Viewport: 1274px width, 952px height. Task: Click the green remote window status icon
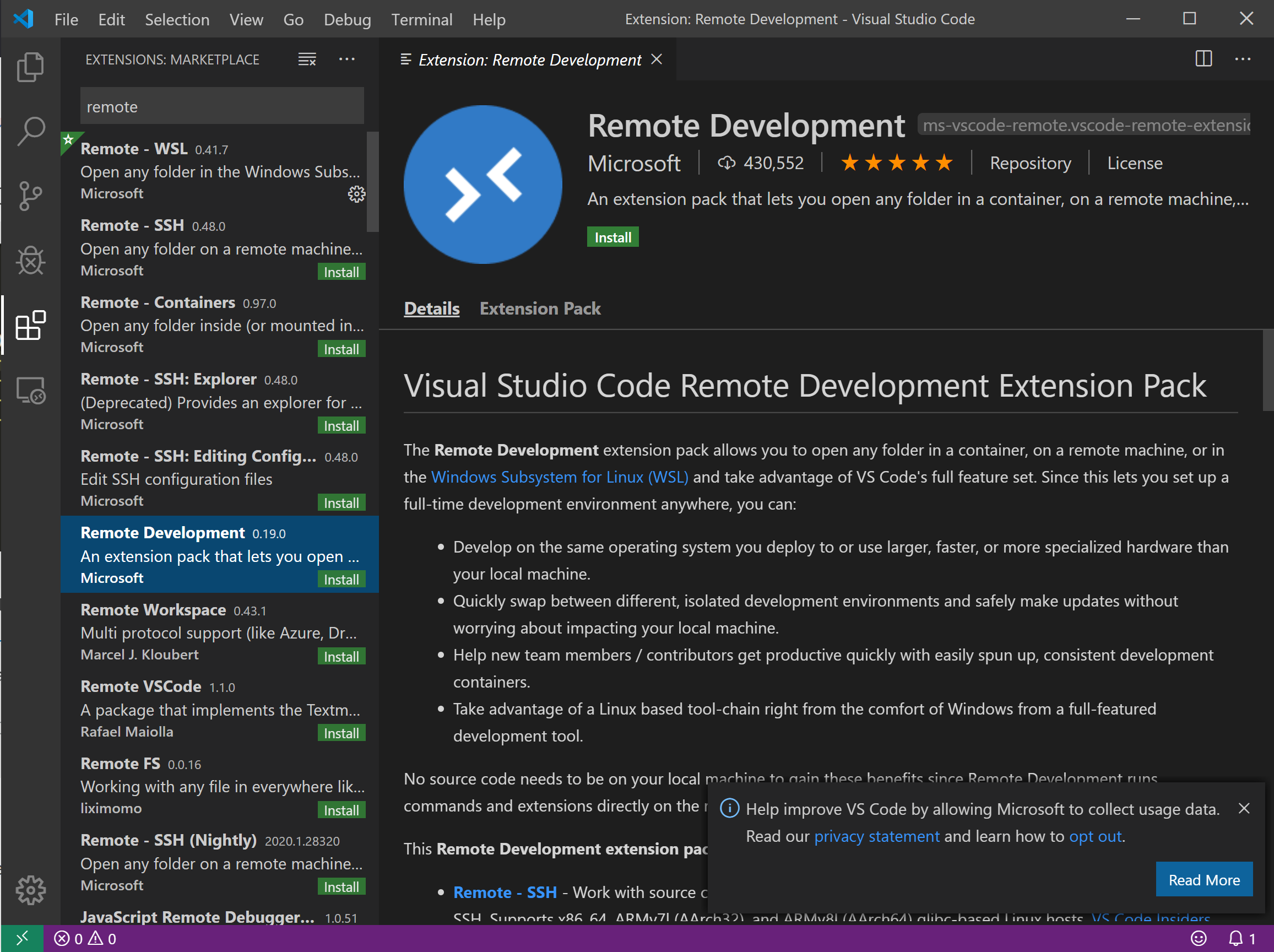[22, 939]
